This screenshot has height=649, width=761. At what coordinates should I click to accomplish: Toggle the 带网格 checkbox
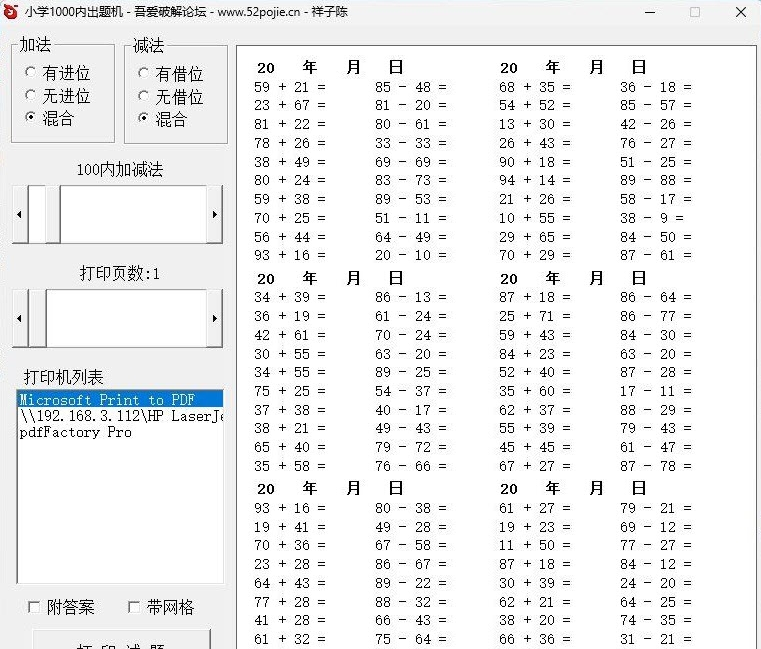coord(134,607)
